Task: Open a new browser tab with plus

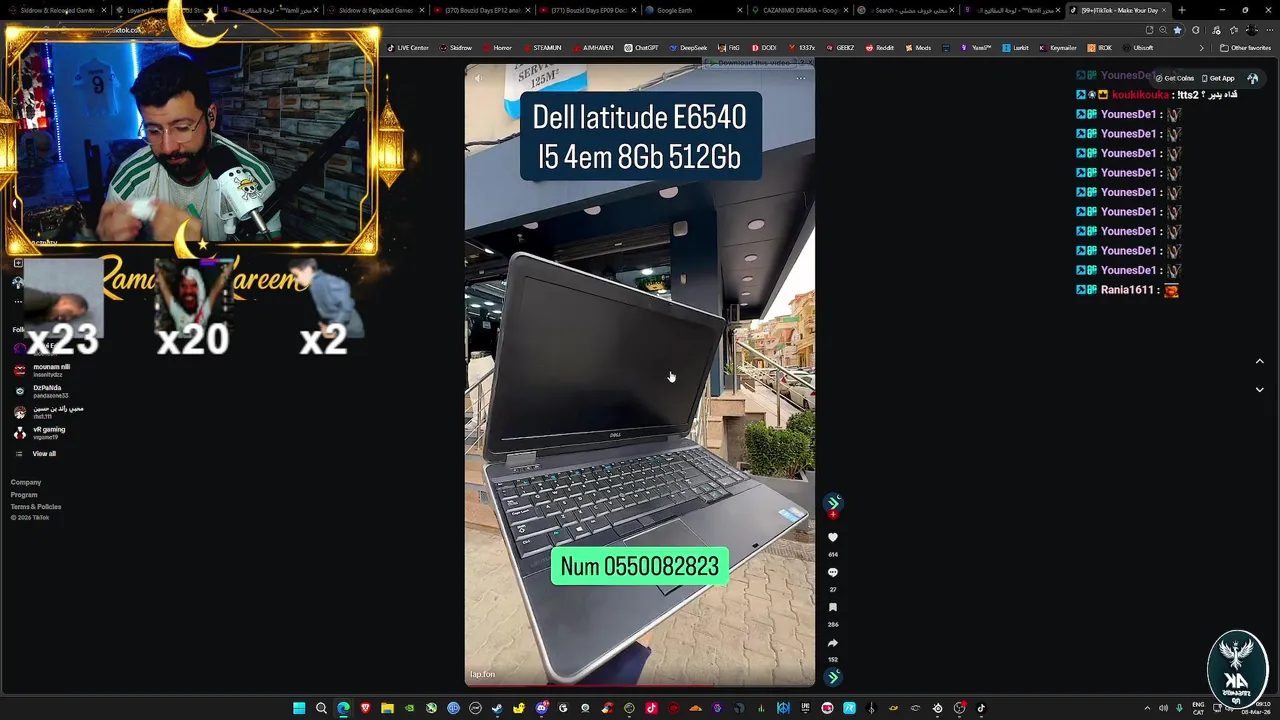Action: click(1181, 10)
